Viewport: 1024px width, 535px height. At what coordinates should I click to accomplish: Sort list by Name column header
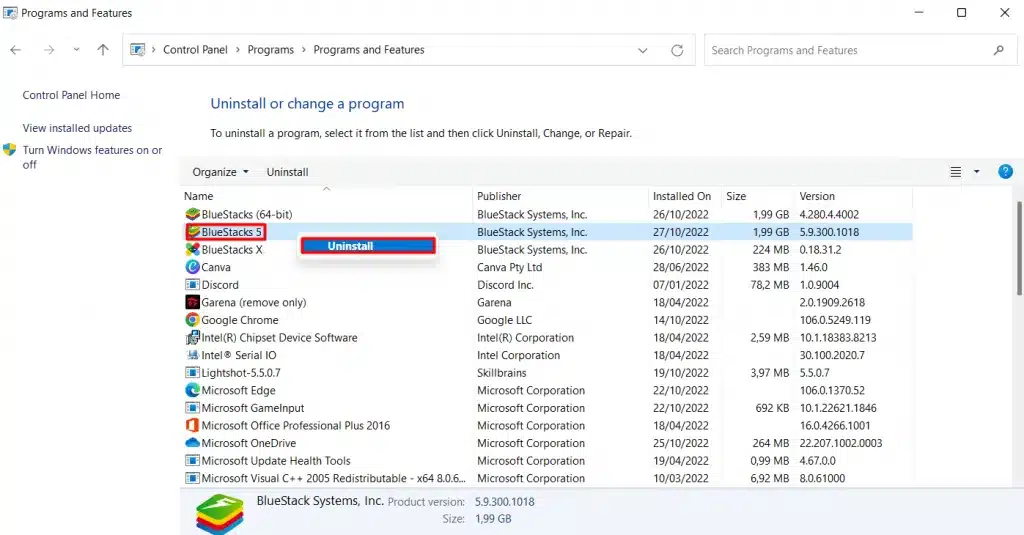[x=326, y=196]
